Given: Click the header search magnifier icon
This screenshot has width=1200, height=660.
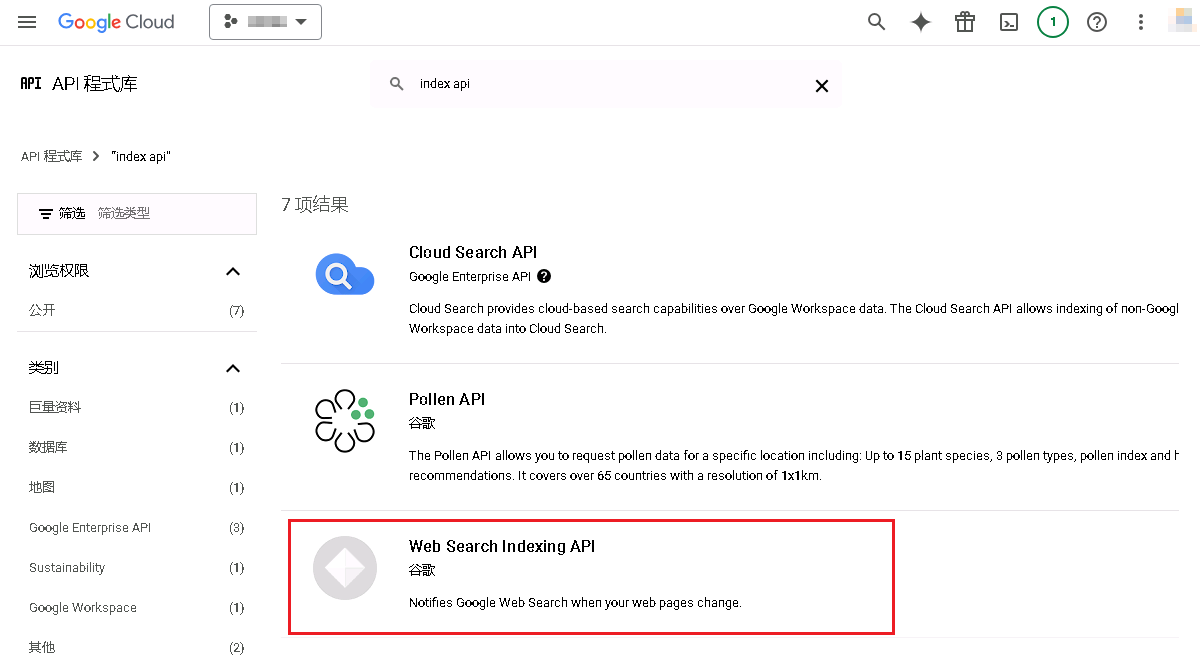Looking at the screenshot, I should (x=877, y=22).
